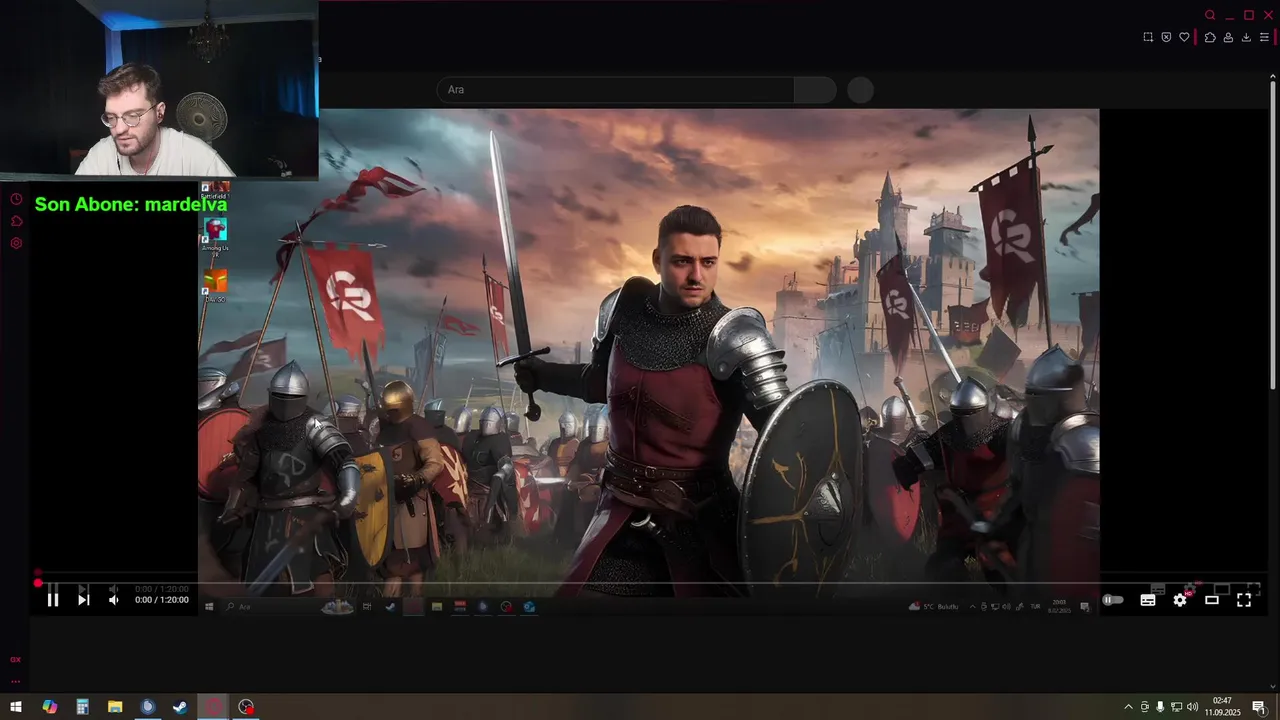Click the microphone tray icon
This screenshot has height=720, width=1280.
pyautogui.click(x=1160, y=707)
